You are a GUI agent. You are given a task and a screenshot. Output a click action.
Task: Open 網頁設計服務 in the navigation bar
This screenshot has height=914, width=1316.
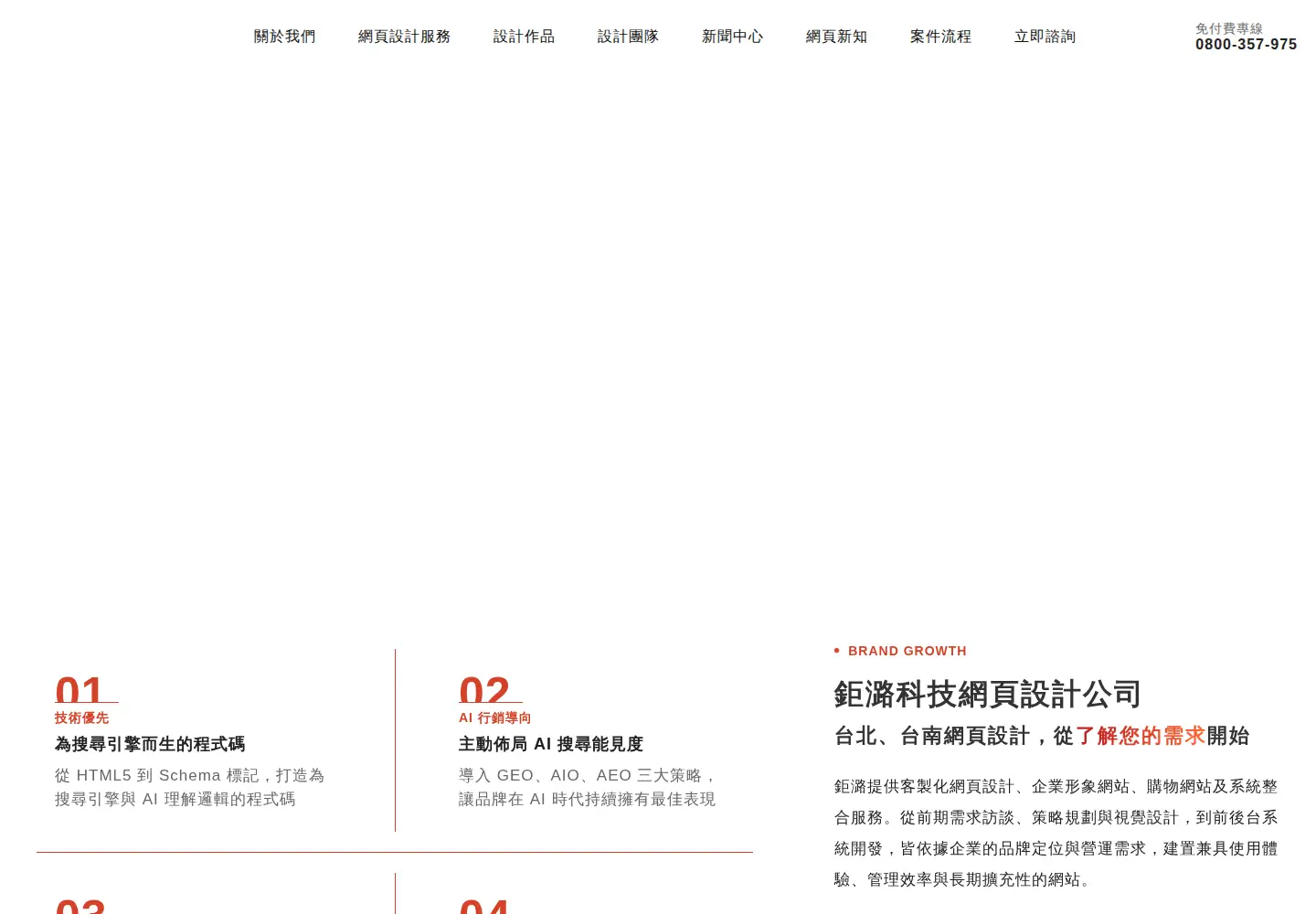tap(404, 37)
